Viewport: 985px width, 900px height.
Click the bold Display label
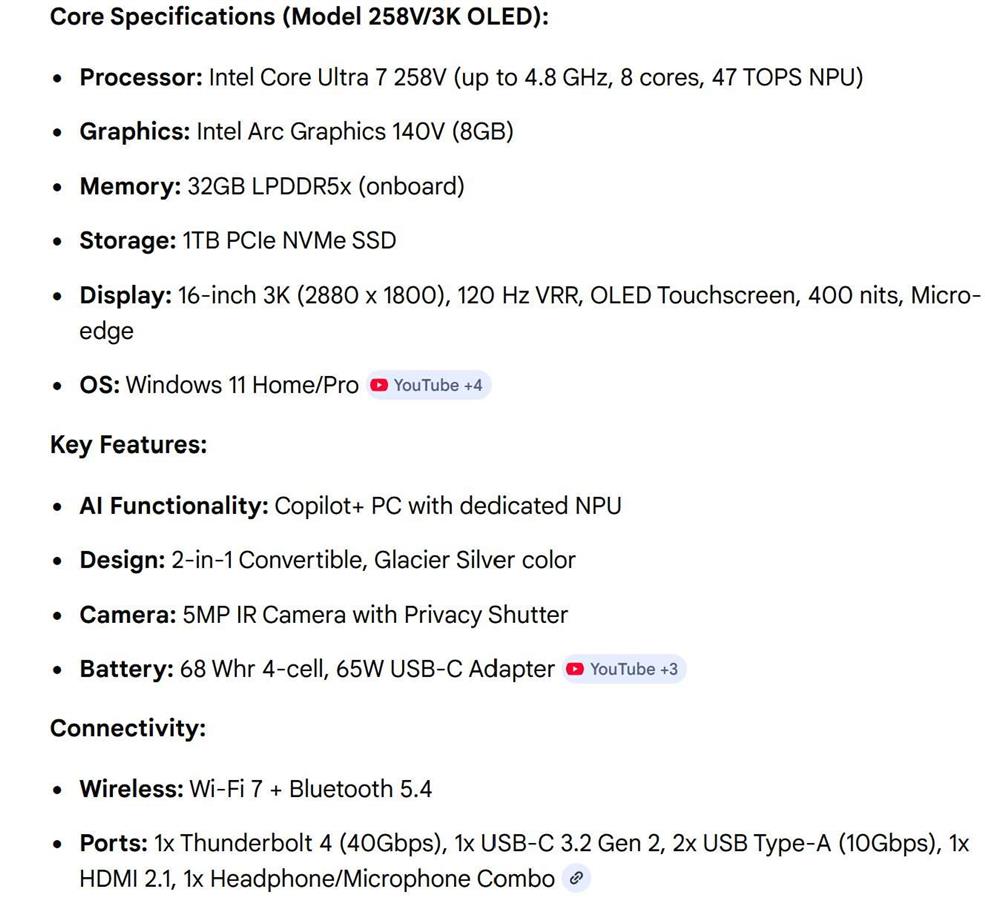[x=126, y=295]
